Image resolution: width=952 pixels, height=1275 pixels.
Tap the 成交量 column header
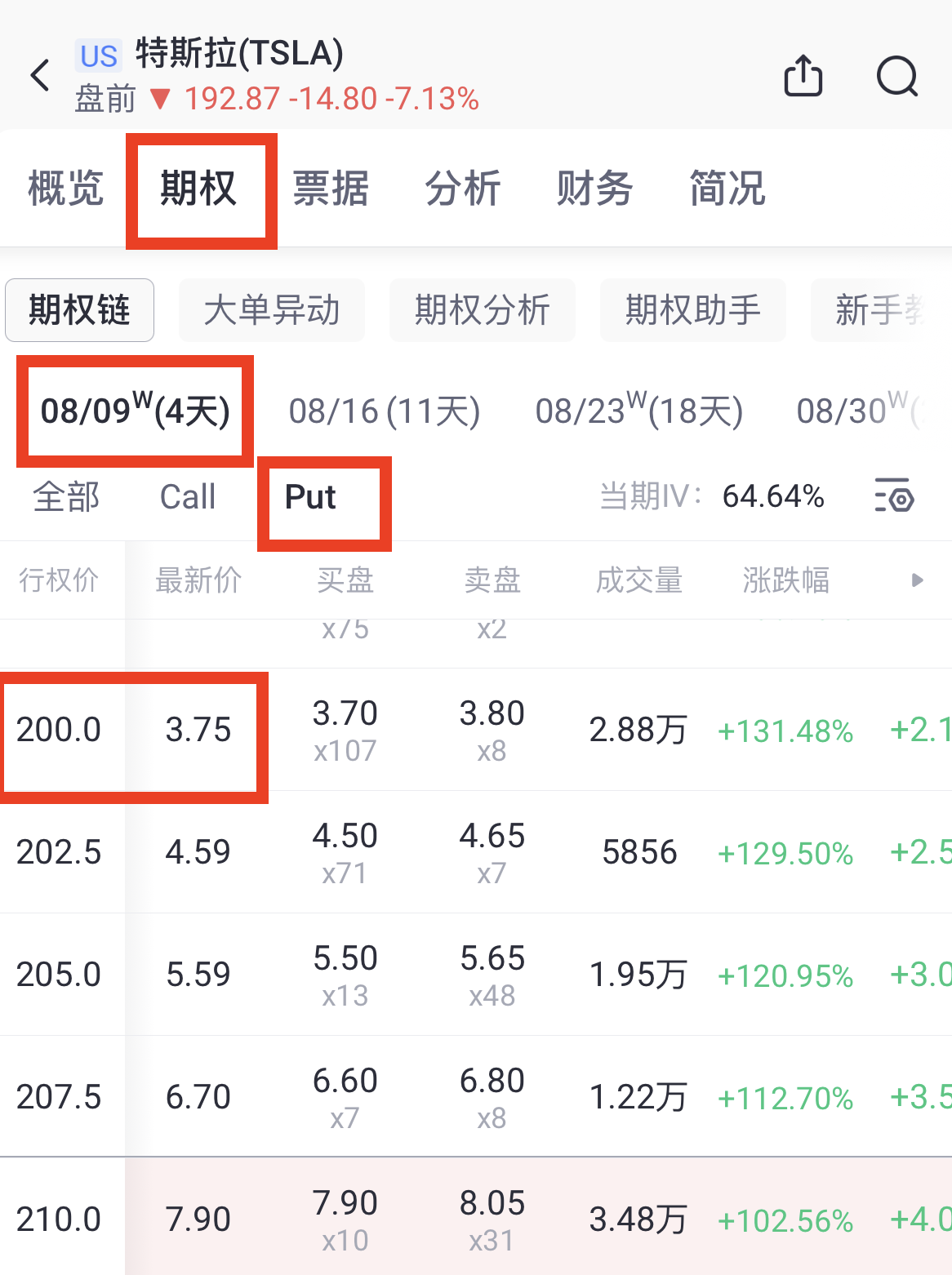pyautogui.click(x=639, y=580)
